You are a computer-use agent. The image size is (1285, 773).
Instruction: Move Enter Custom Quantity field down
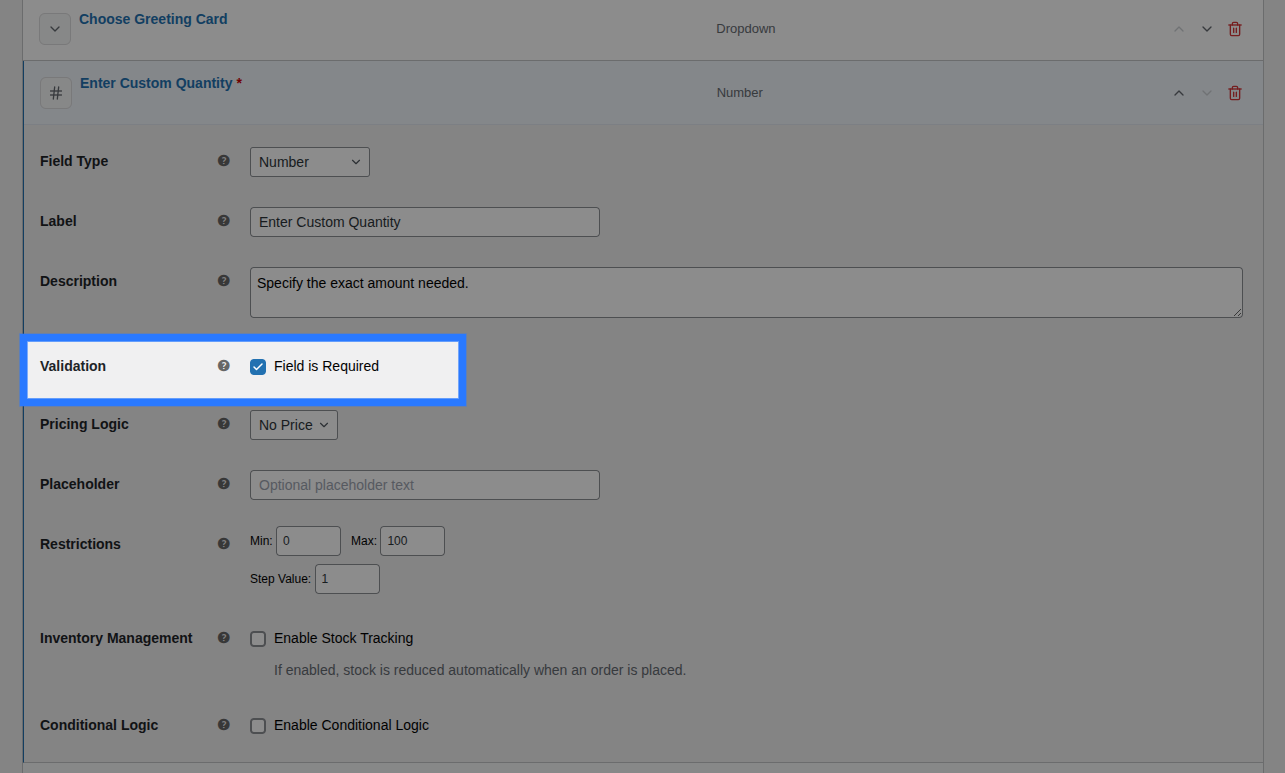(1207, 93)
